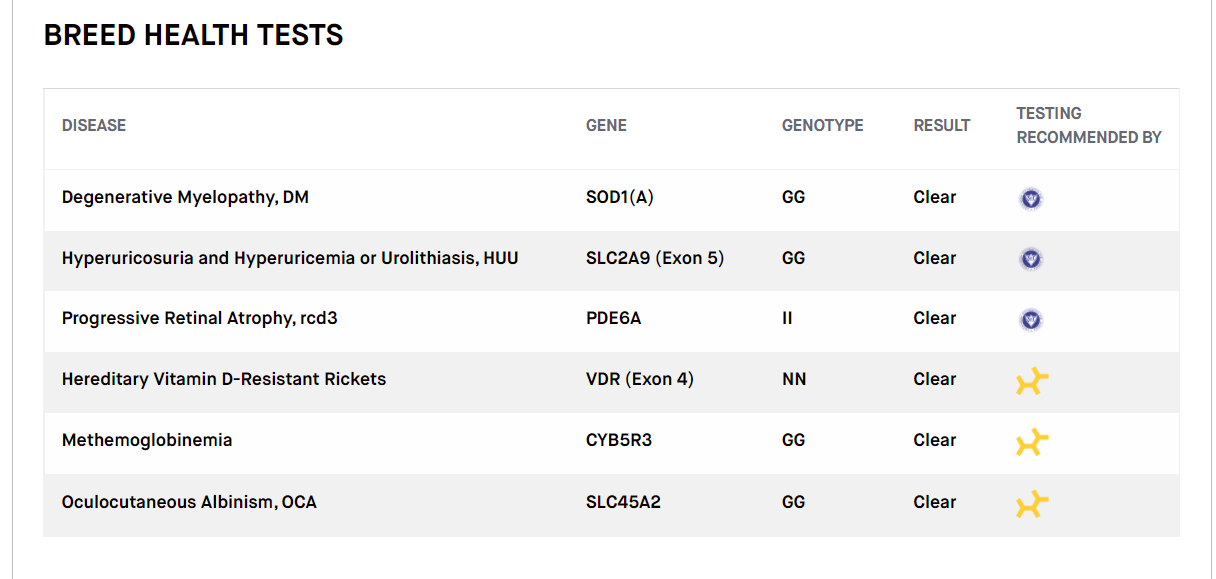Open Progressive Retinal Atrophy, rcd3 entry
1216x579 pixels.
(207, 319)
